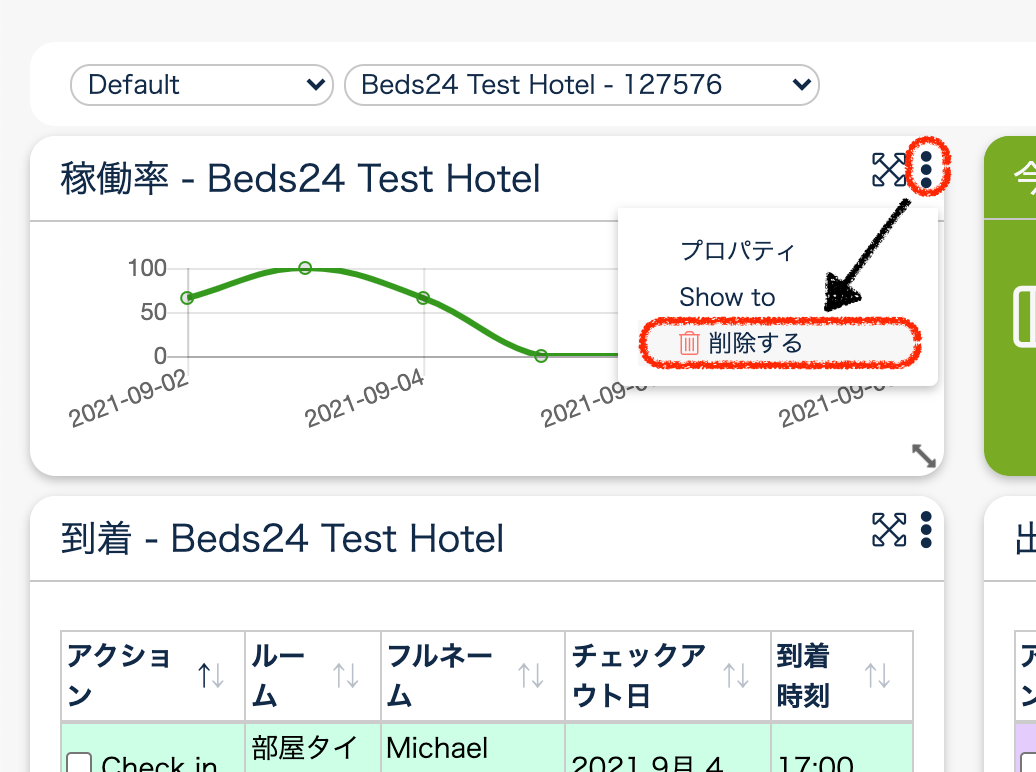Click the 100 percent occupancy data point

305,268
